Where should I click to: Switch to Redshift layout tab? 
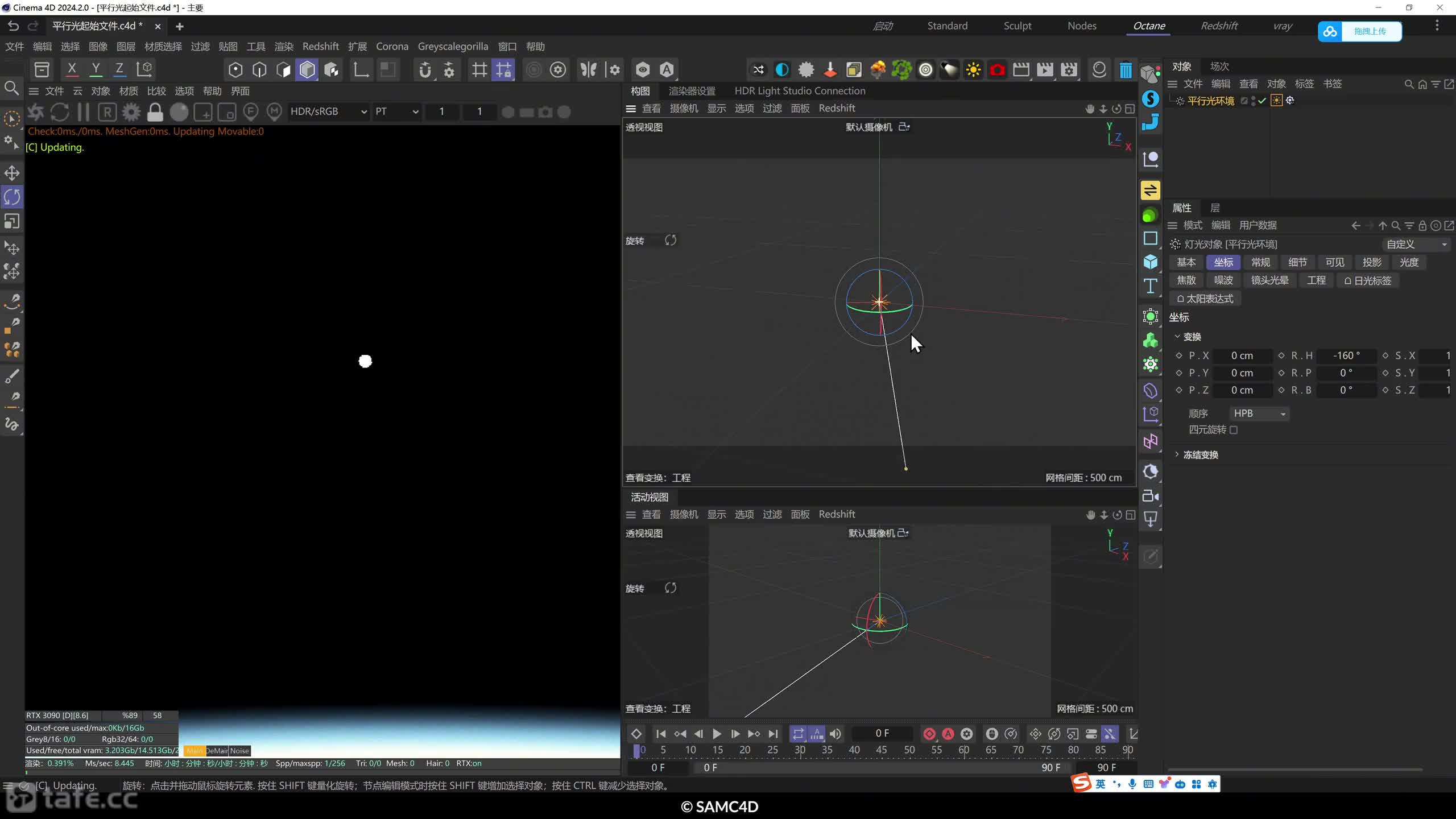1219,26
